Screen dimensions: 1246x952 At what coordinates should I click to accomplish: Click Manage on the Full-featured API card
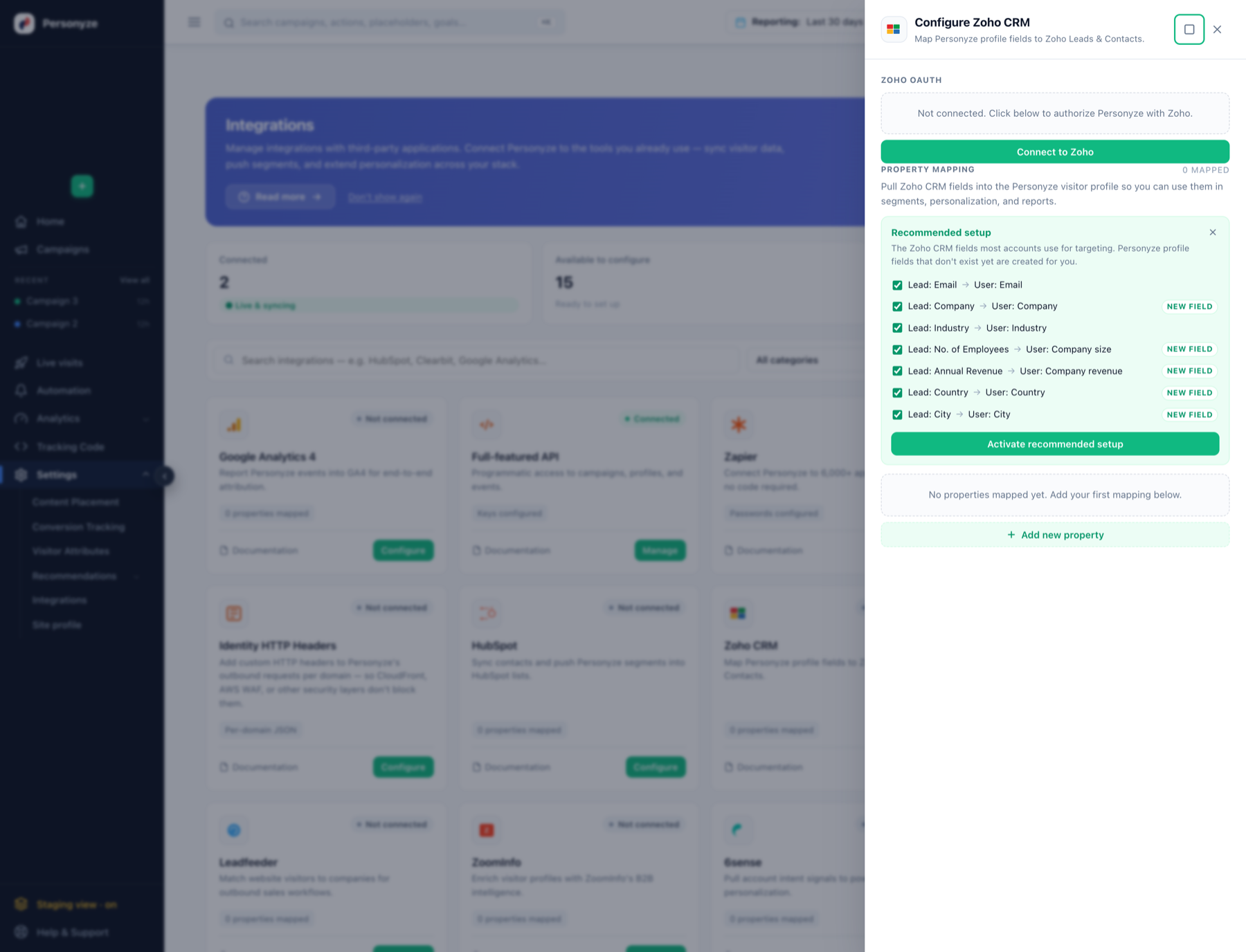click(660, 551)
